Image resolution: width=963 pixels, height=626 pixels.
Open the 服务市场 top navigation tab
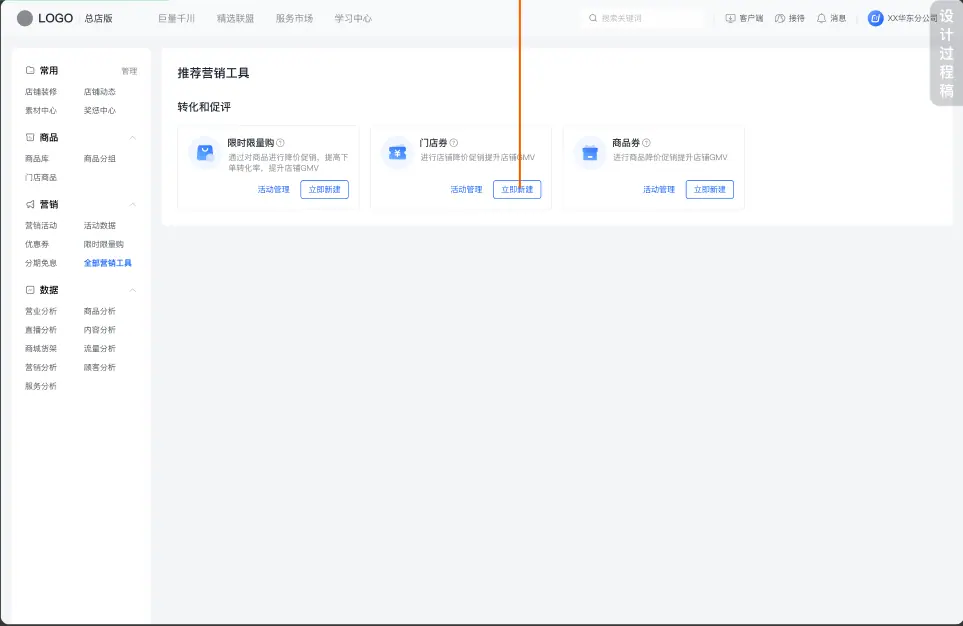pyautogui.click(x=294, y=18)
